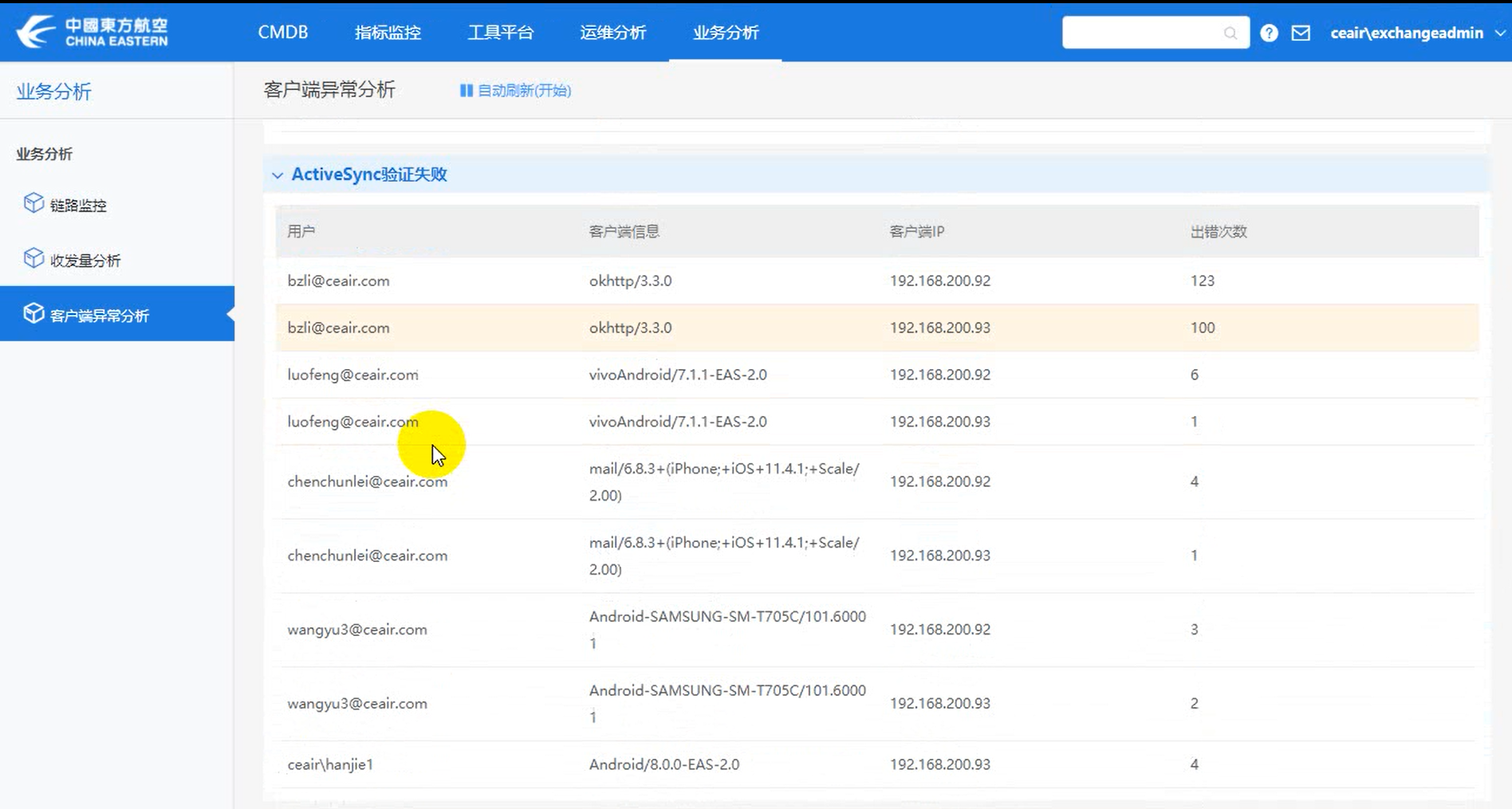The height and width of the screenshot is (809, 1512).
Task: Collapse the ActiveSync验证失败 section chevron
Action: 278,175
